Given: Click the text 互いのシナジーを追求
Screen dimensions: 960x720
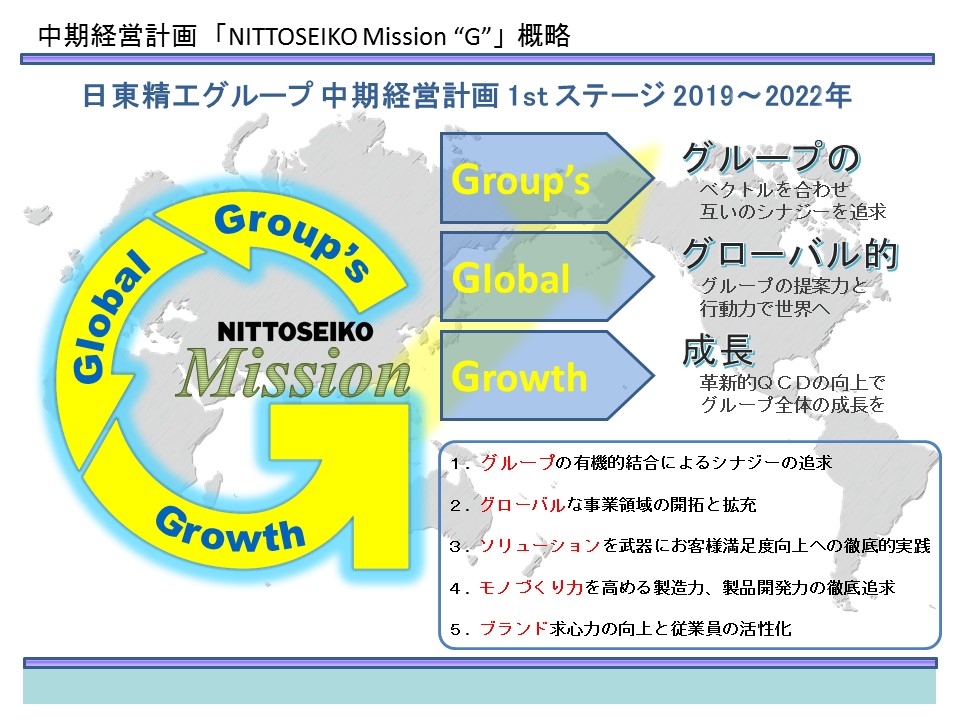Looking at the screenshot, I should point(793,212).
